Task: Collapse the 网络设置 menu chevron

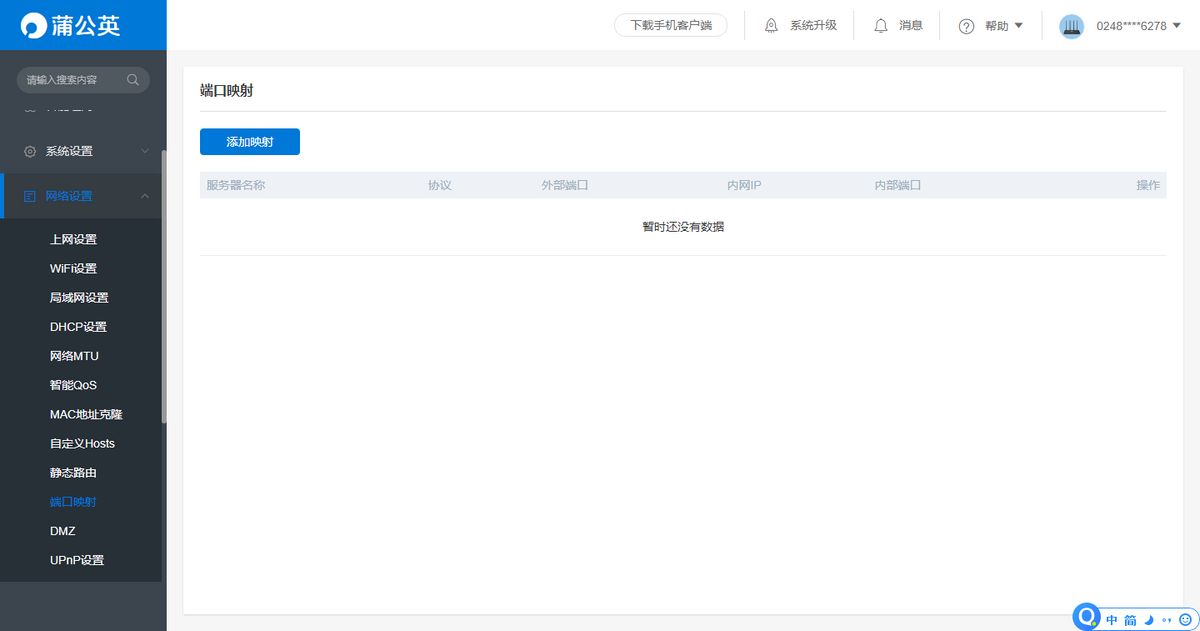Action: click(145, 196)
